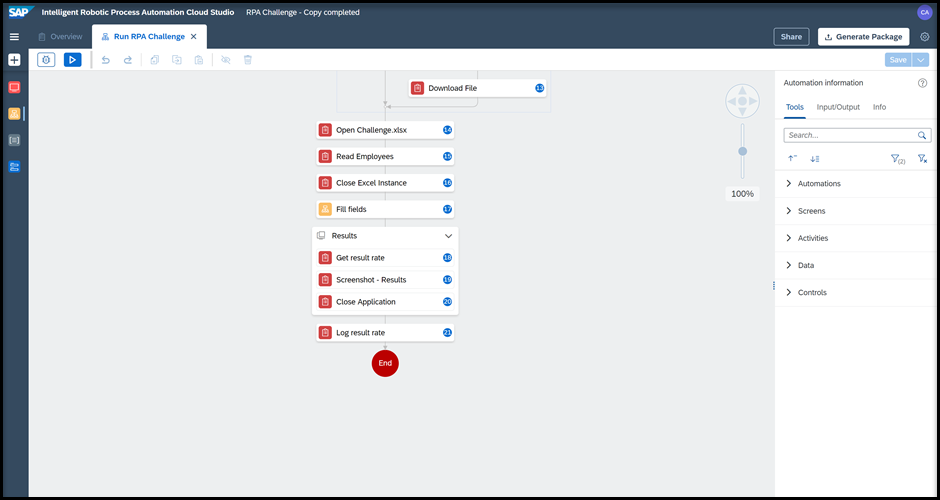Click the Debug (bug) toolbar button
The image size is (940, 500).
[46, 60]
